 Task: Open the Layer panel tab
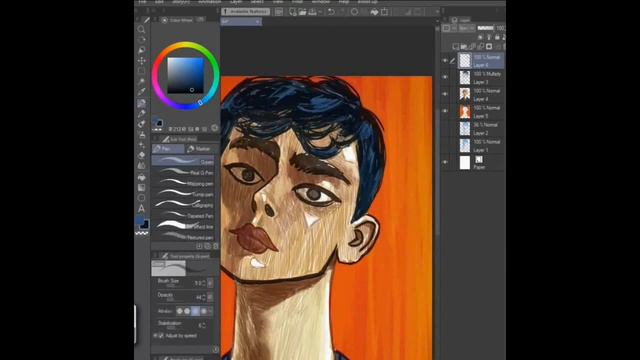tap(460, 20)
